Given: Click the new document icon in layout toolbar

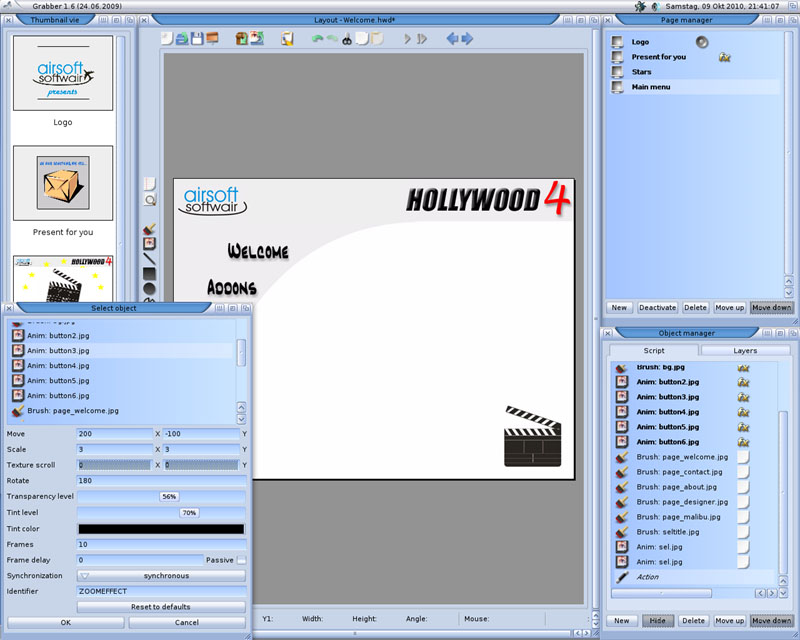Looking at the screenshot, I should click(x=167, y=38).
